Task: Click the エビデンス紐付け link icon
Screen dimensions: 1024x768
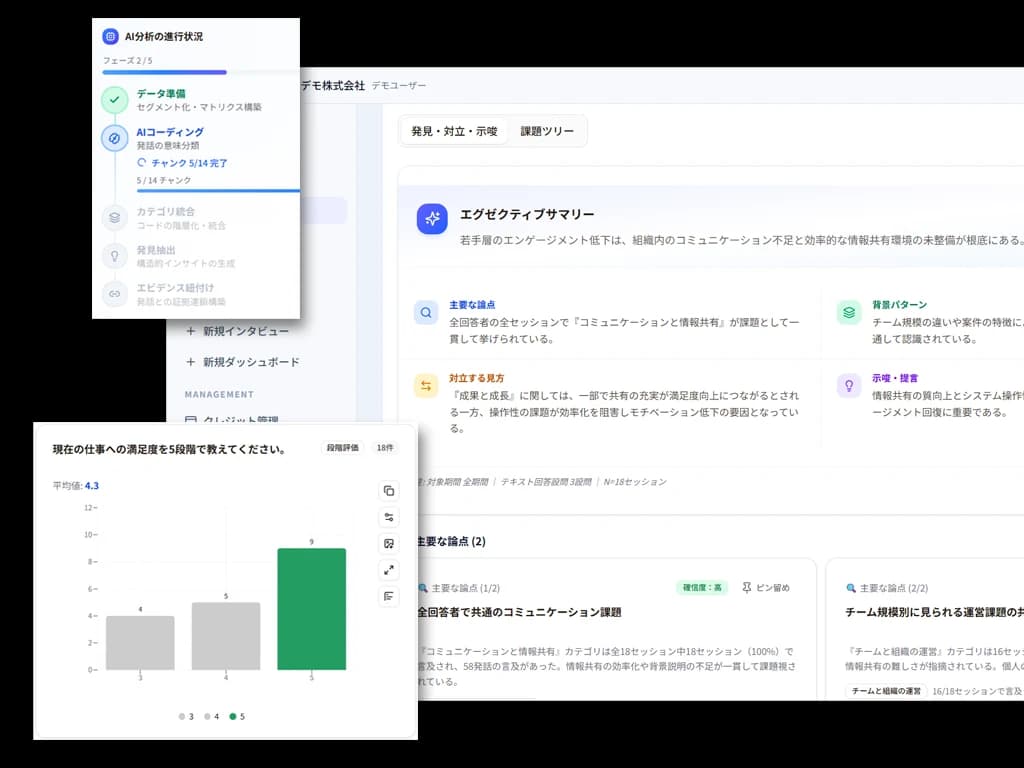Action: (x=114, y=294)
